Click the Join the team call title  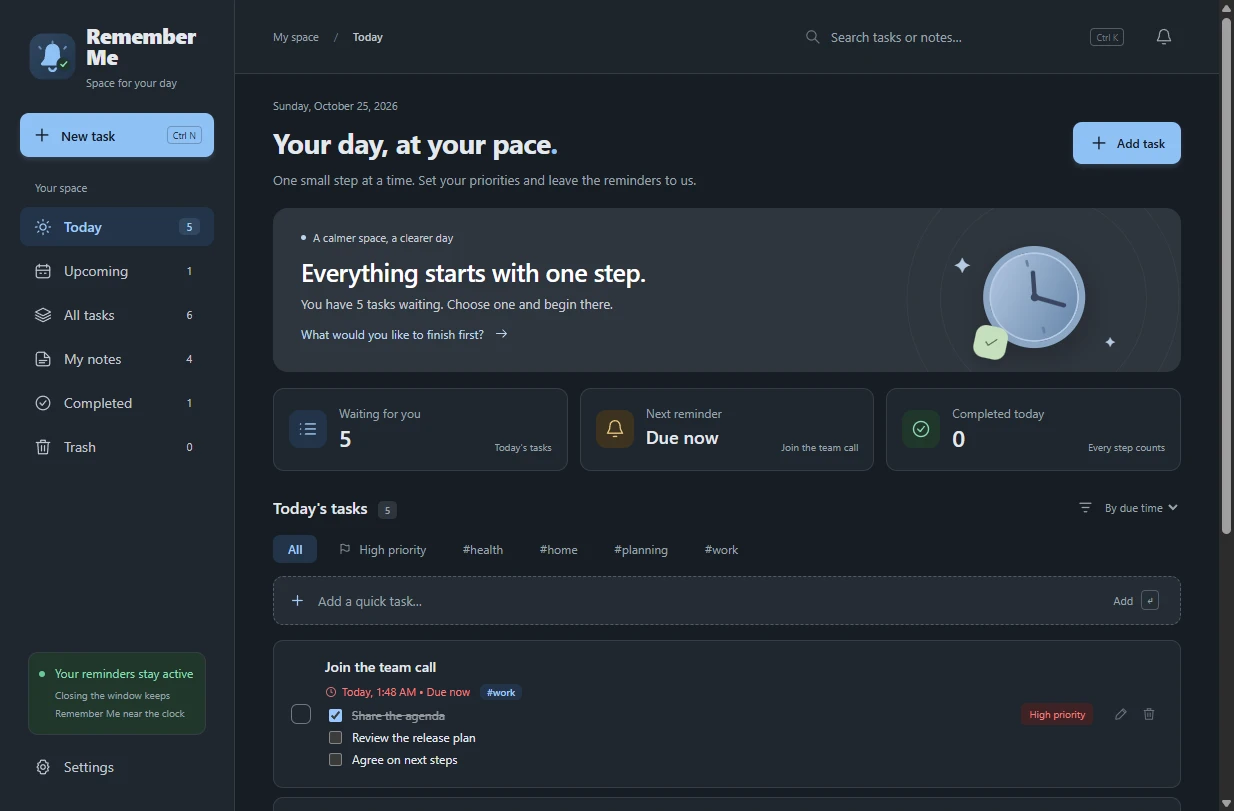380,667
